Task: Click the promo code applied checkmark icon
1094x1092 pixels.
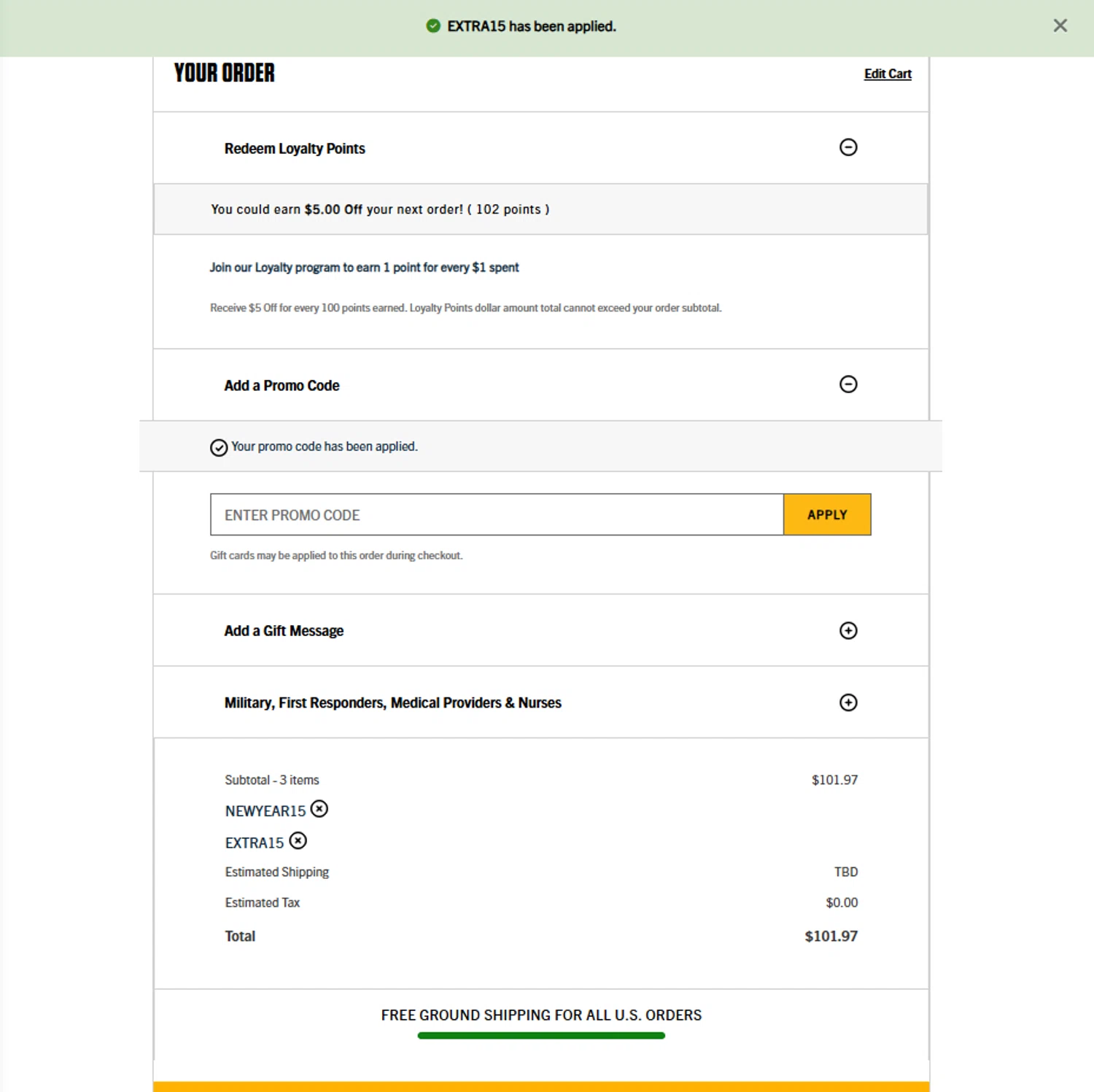Action: tap(219, 447)
